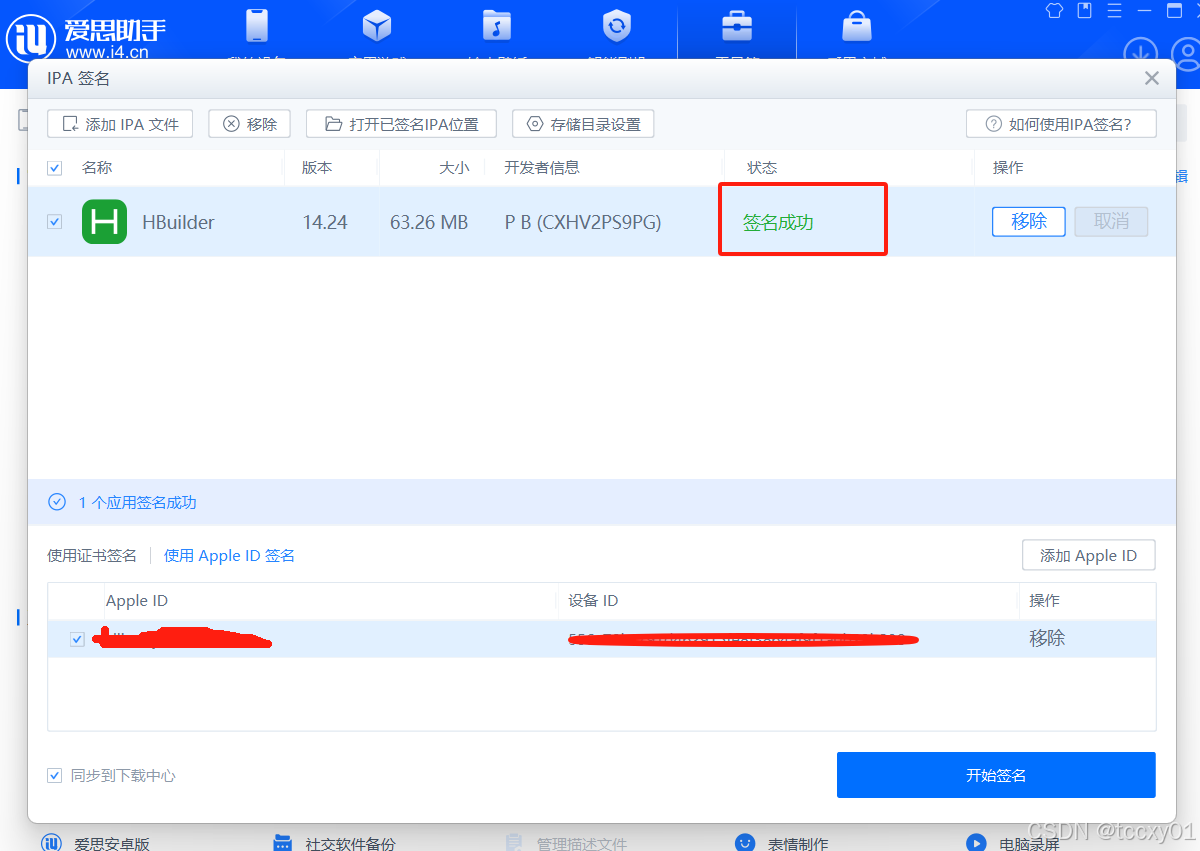
Task: Open 管理描述文件 tool
Action: click(x=566, y=843)
